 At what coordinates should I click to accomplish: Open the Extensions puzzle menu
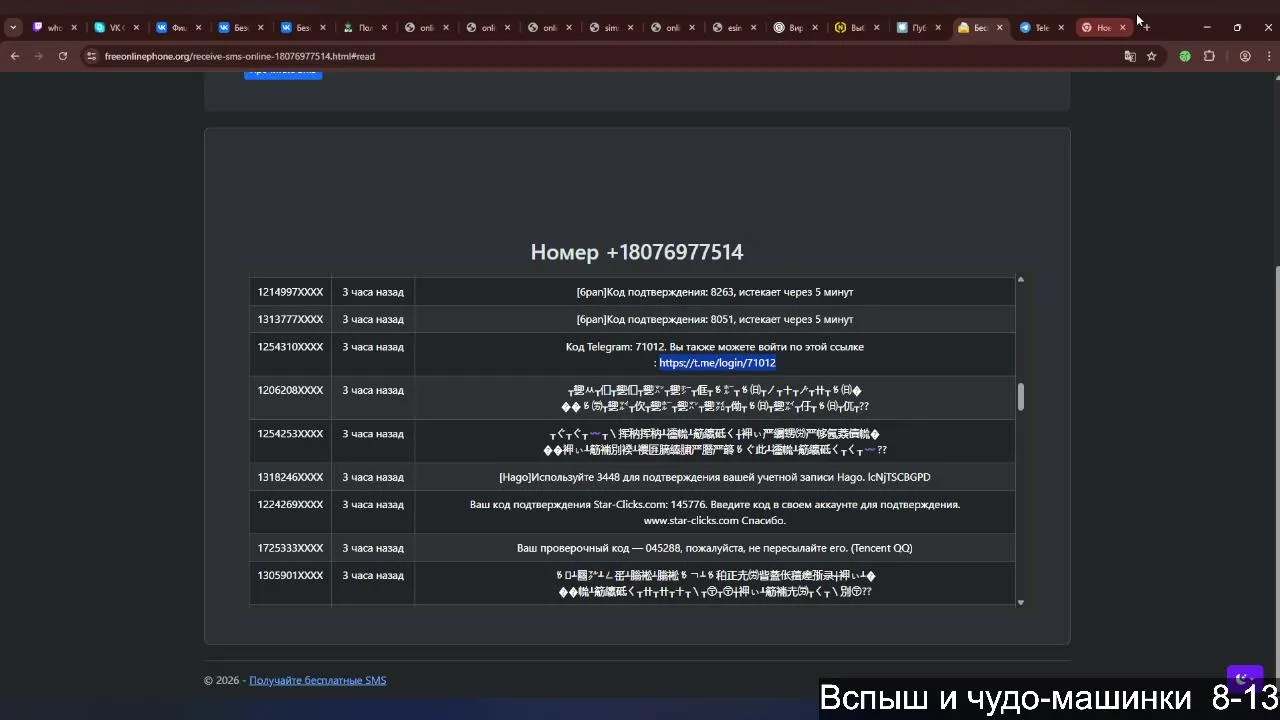tap(1209, 56)
